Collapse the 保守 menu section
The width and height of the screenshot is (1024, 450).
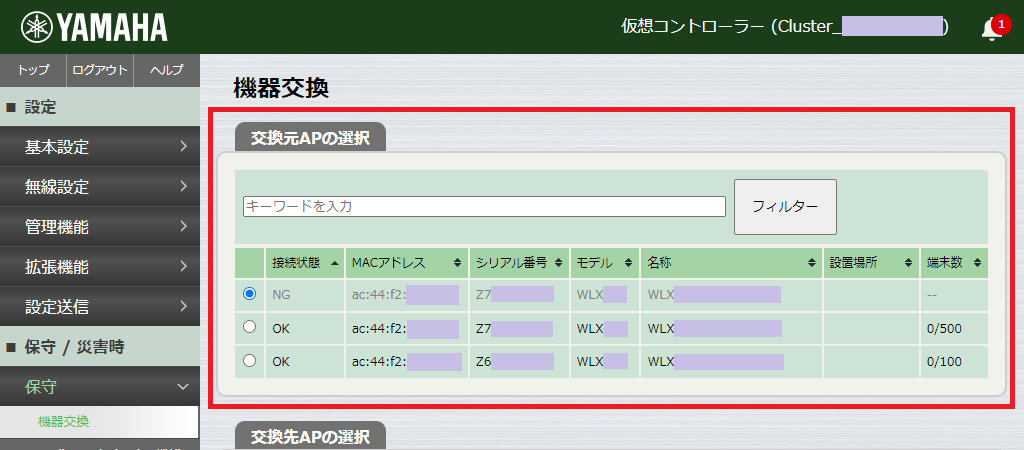click(100, 387)
